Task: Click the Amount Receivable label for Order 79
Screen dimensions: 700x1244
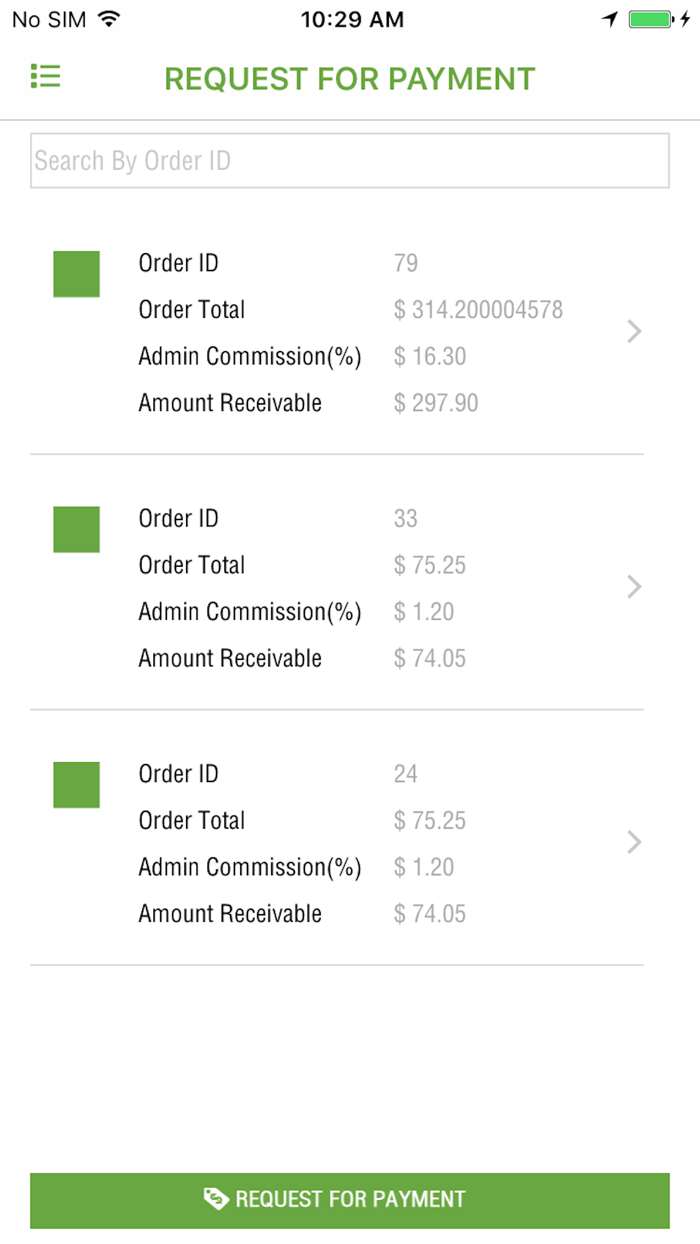Action: pyautogui.click(x=229, y=403)
